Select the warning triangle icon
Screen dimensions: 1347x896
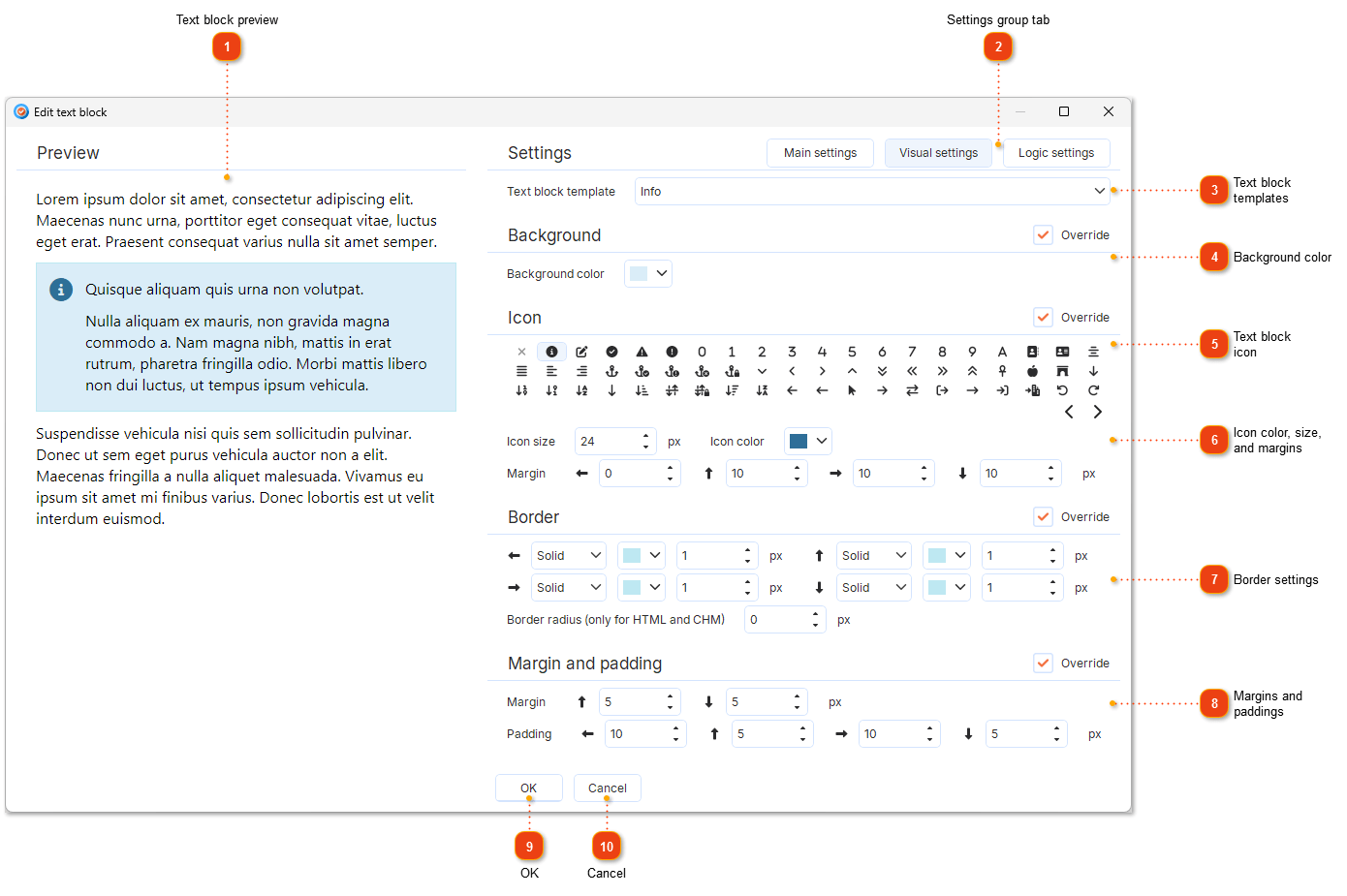tap(642, 352)
